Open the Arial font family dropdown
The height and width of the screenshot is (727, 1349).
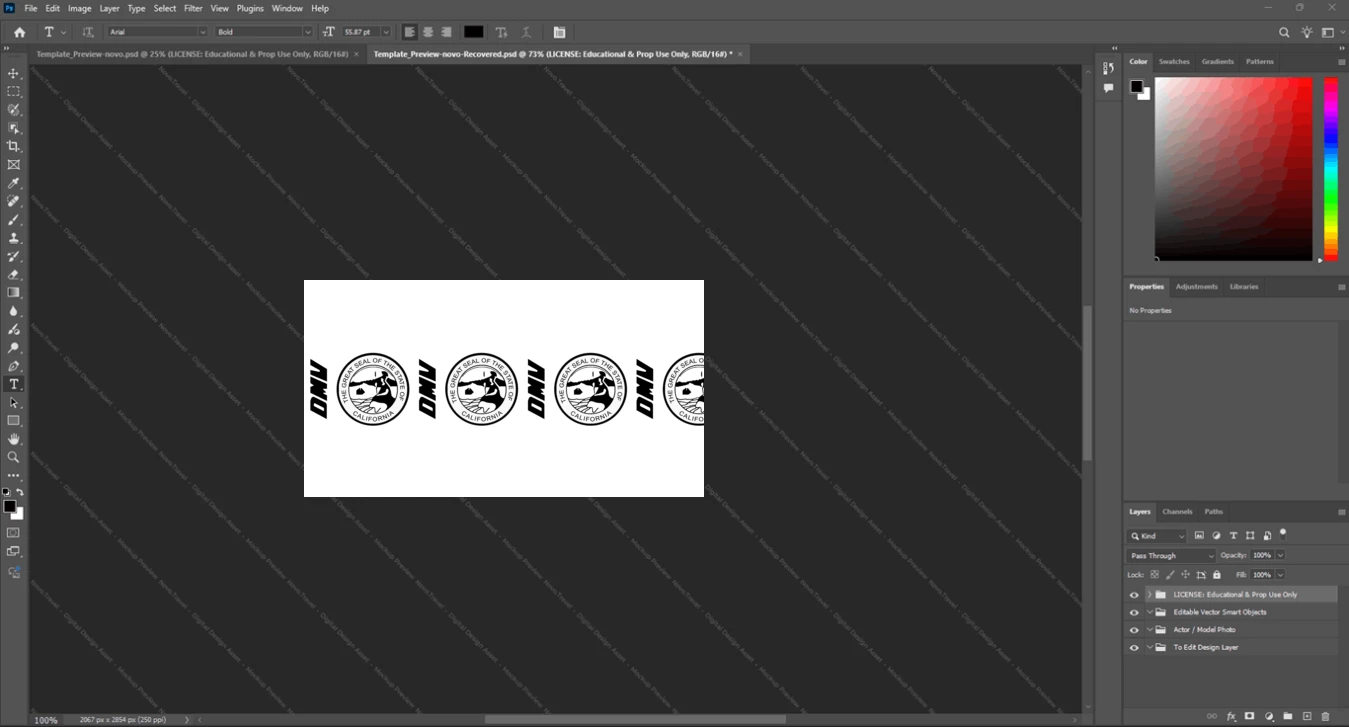158,32
